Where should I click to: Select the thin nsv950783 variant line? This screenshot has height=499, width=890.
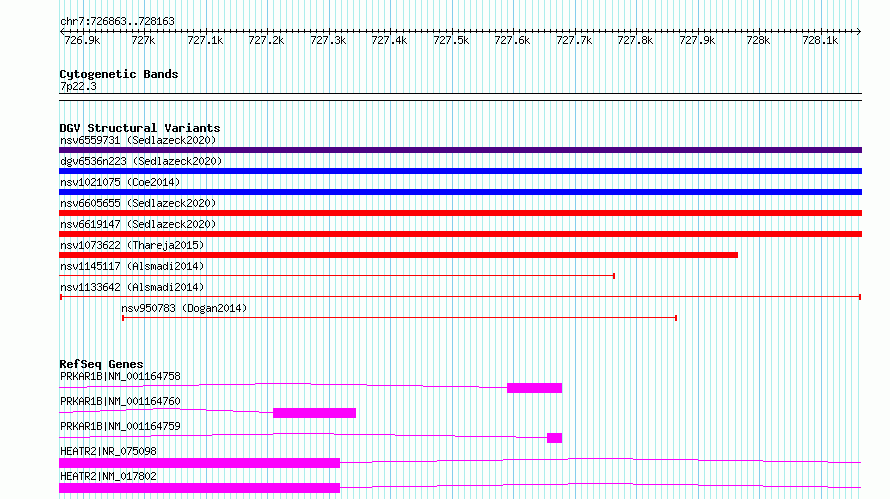click(399, 318)
